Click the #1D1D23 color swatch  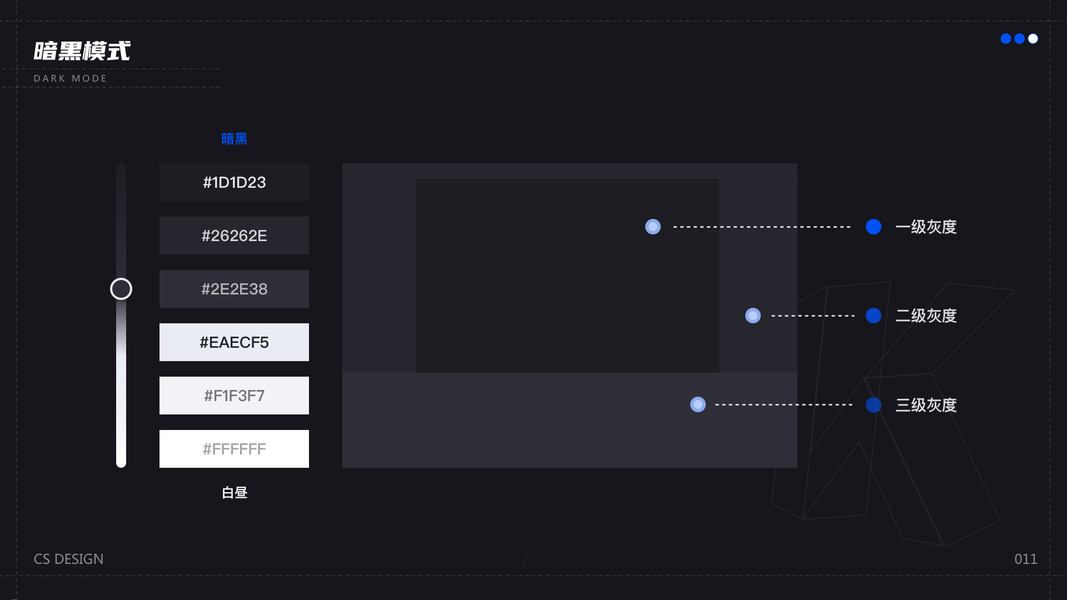(x=234, y=183)
